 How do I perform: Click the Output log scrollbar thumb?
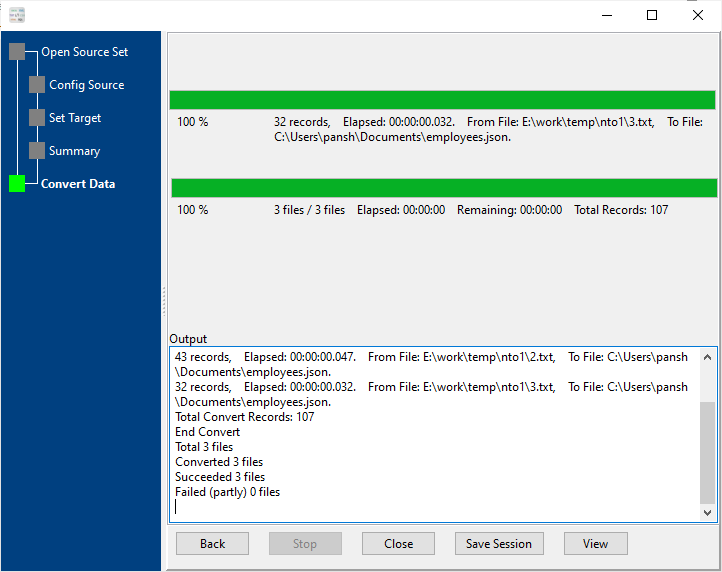pos(708,450)
